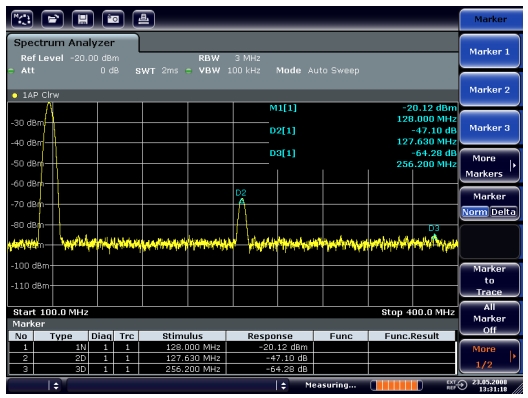
Task: Click the Marker table title
Action: click(x=29, y=324)
